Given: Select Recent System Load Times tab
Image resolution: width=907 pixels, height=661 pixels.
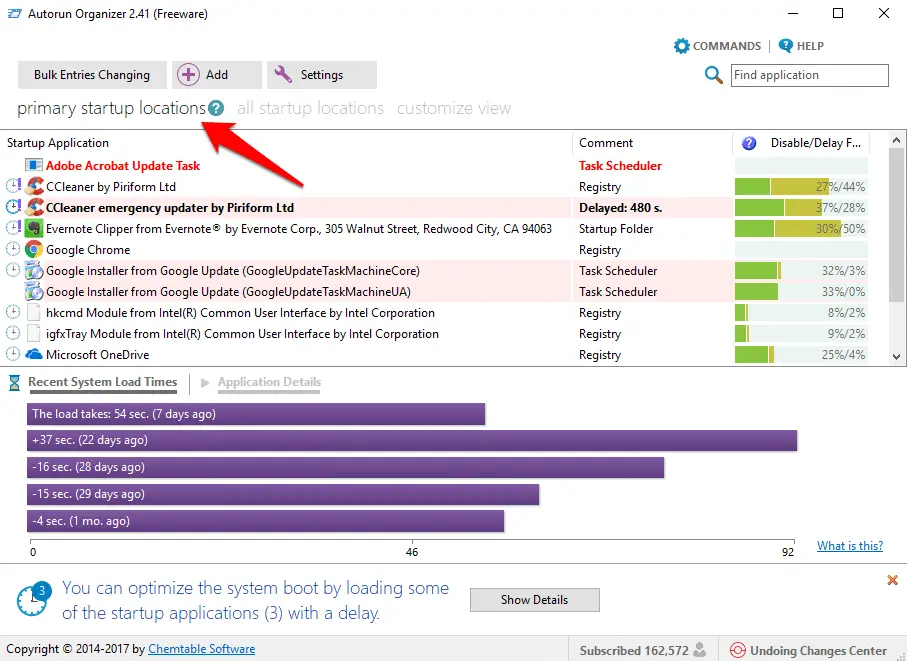Looking at the screenshot, I should [103, 382].
